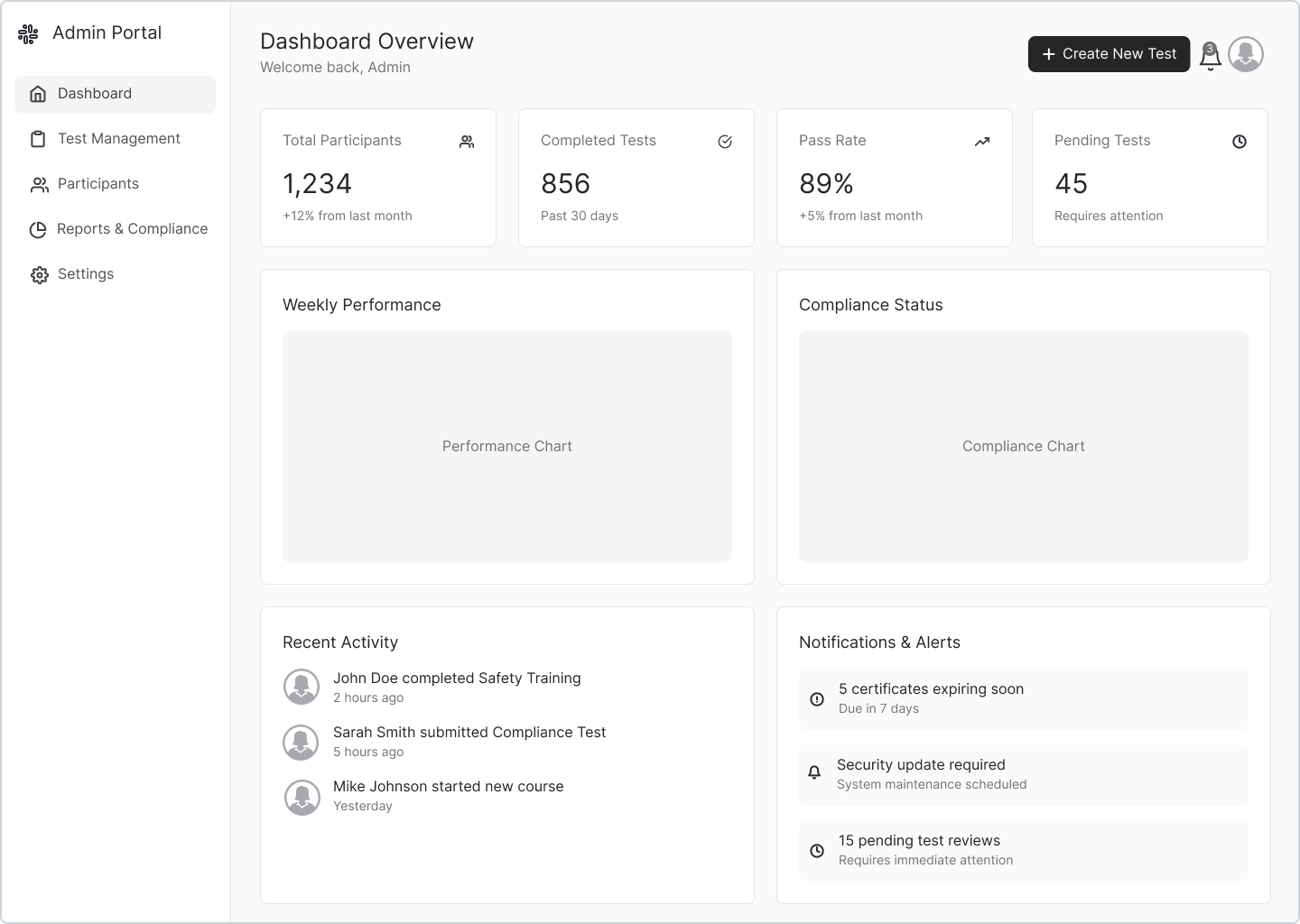Open notifications bell in the header
Image resolution: width=1300 pixels, height=924 pixels.
point(1210,56)
